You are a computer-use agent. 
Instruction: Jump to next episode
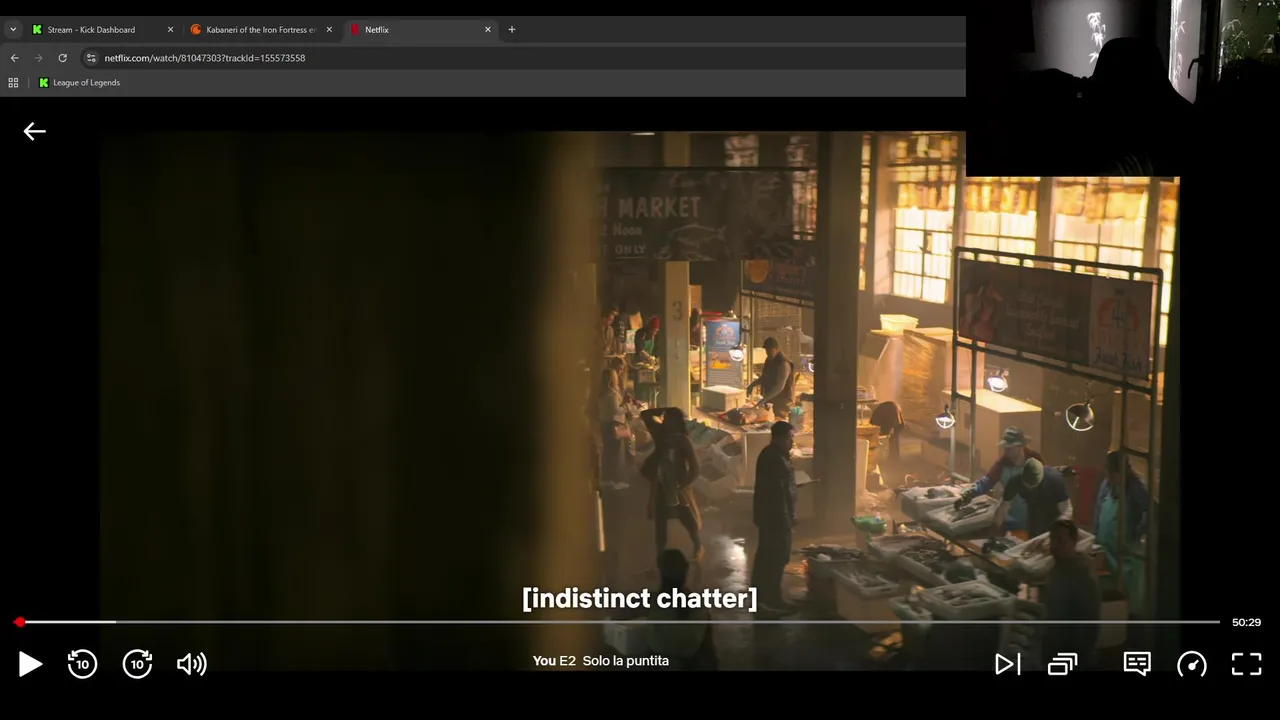1007,664
